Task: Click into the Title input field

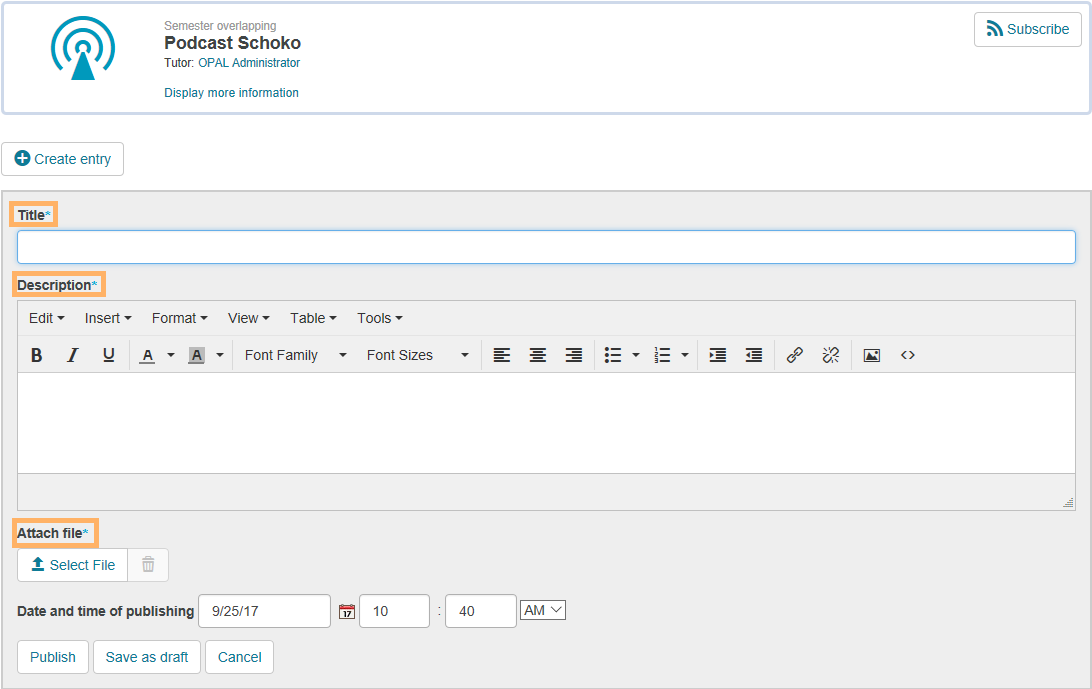Action: tap(546, 247)
